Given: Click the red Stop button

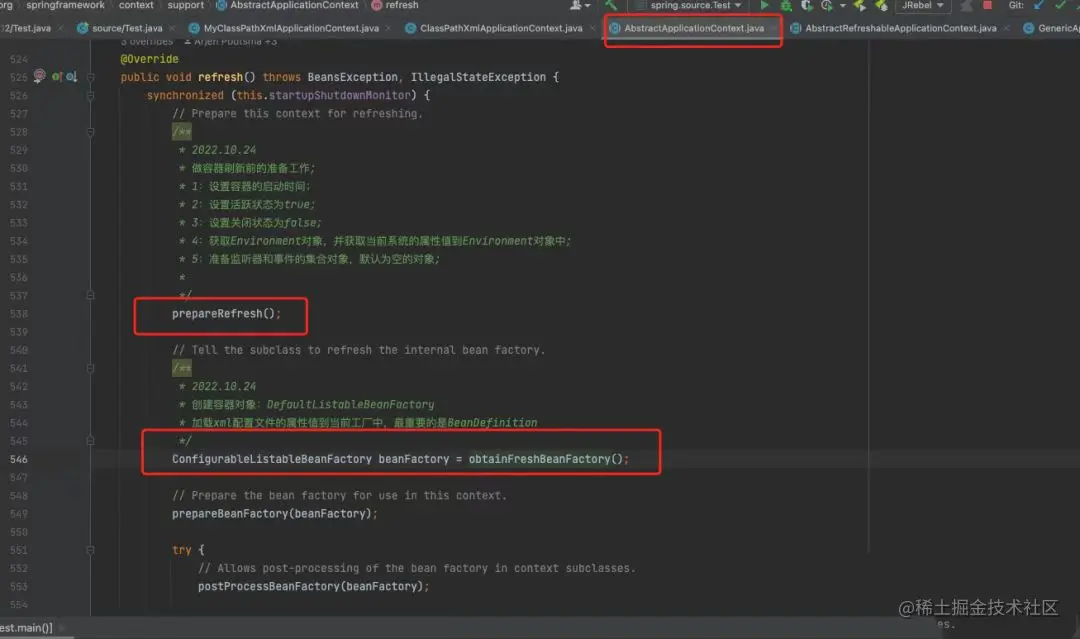Looking at the screenshot, I should pyautogui.click(x=987, y=5).
